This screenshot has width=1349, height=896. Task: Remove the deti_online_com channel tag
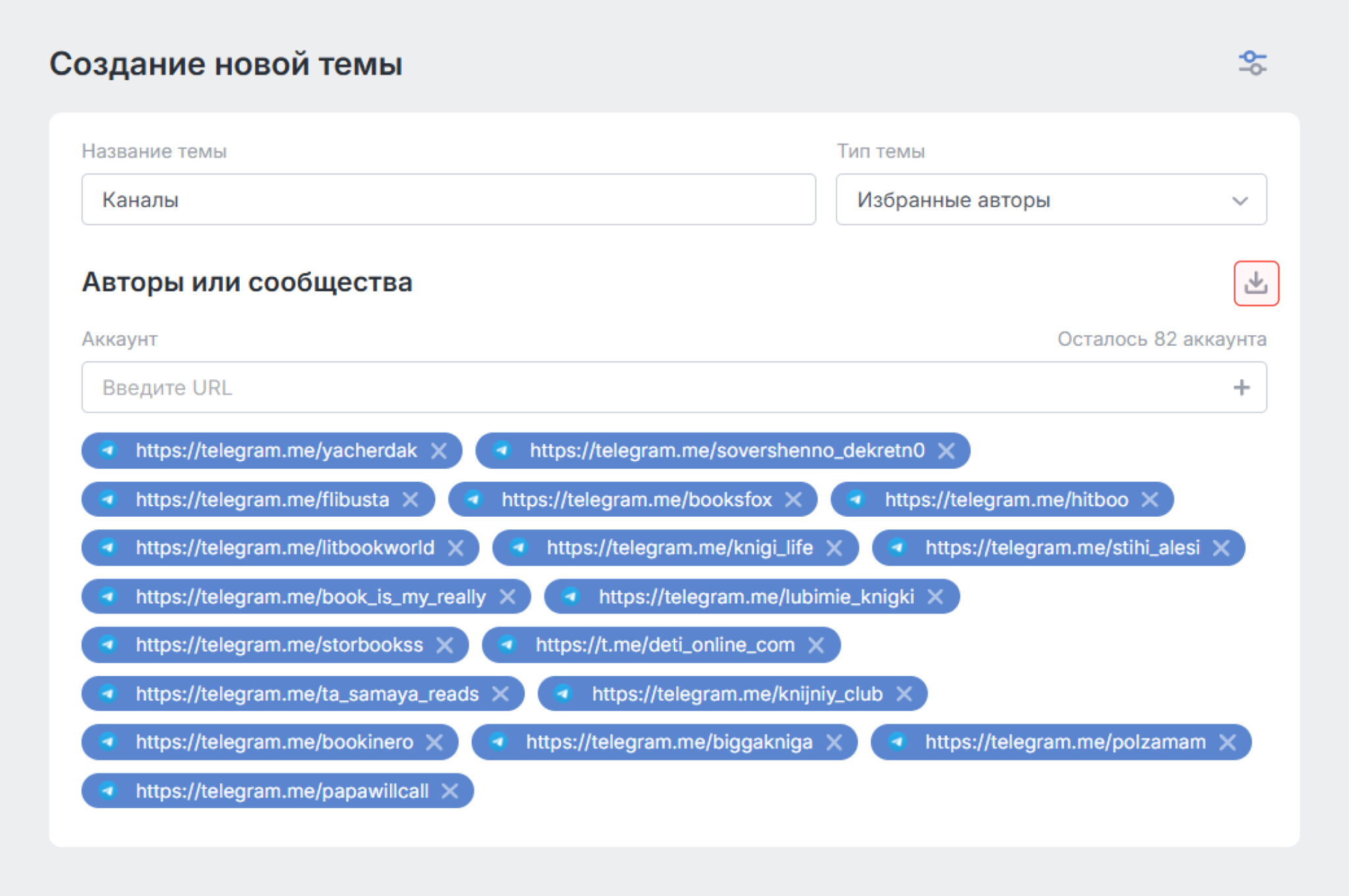[816, 645]
